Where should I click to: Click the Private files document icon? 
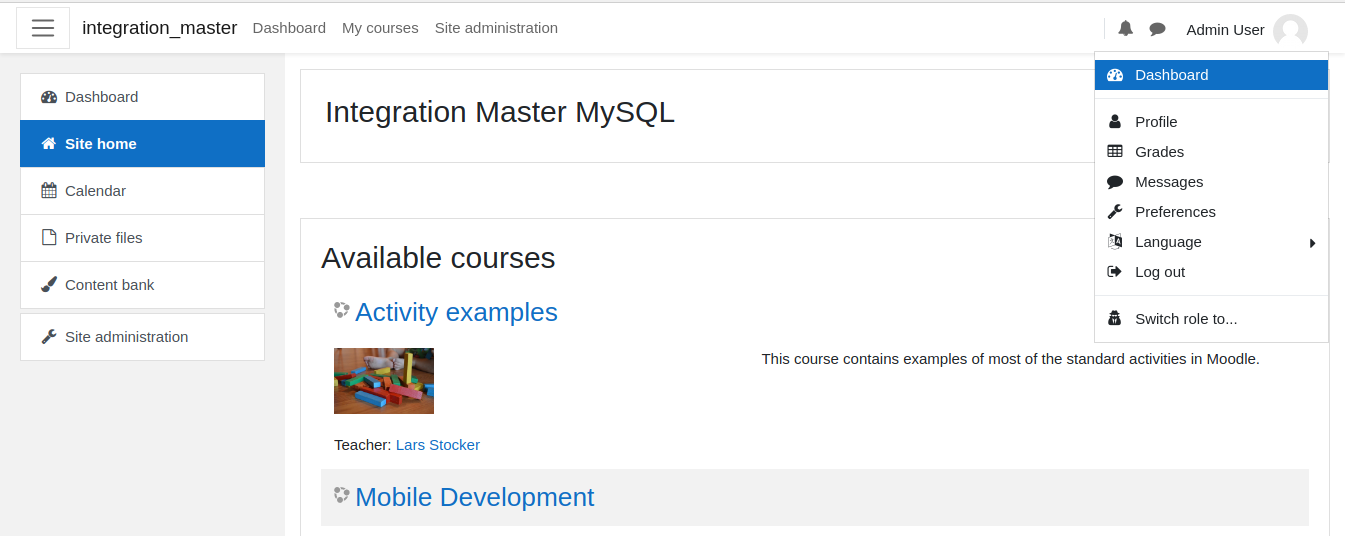49,238
